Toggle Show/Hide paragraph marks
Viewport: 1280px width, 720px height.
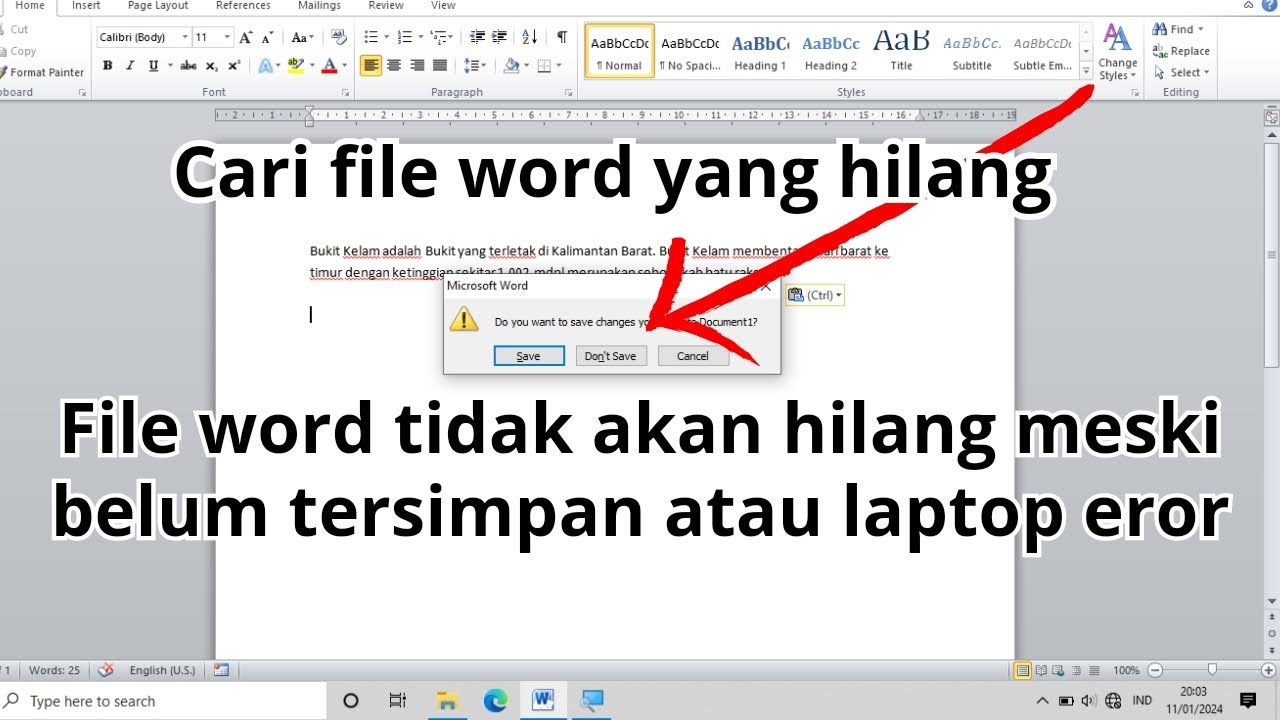pos(562,37)
